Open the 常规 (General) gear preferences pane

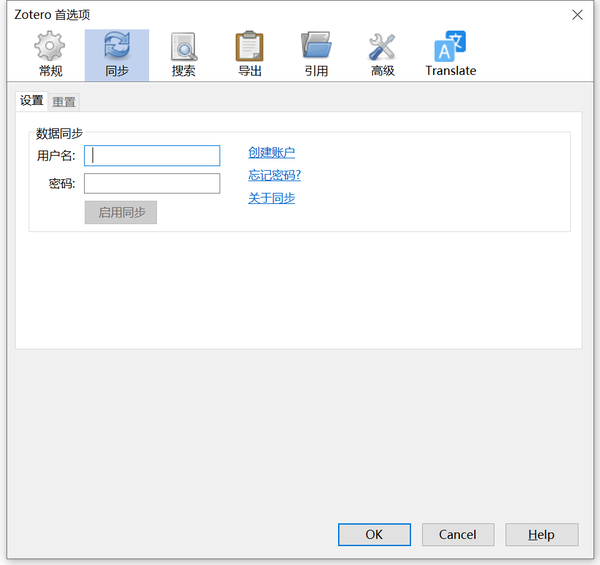tap(50, 55)
